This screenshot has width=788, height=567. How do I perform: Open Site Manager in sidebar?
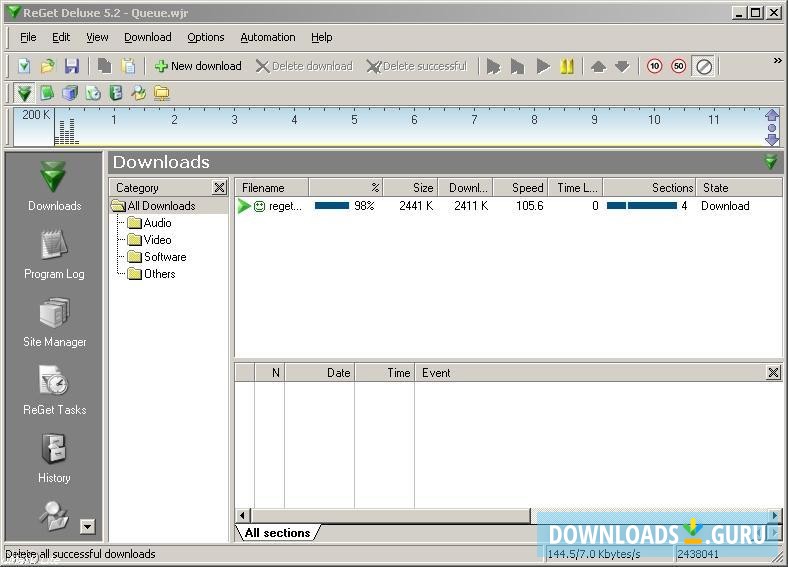click(54, 322)
